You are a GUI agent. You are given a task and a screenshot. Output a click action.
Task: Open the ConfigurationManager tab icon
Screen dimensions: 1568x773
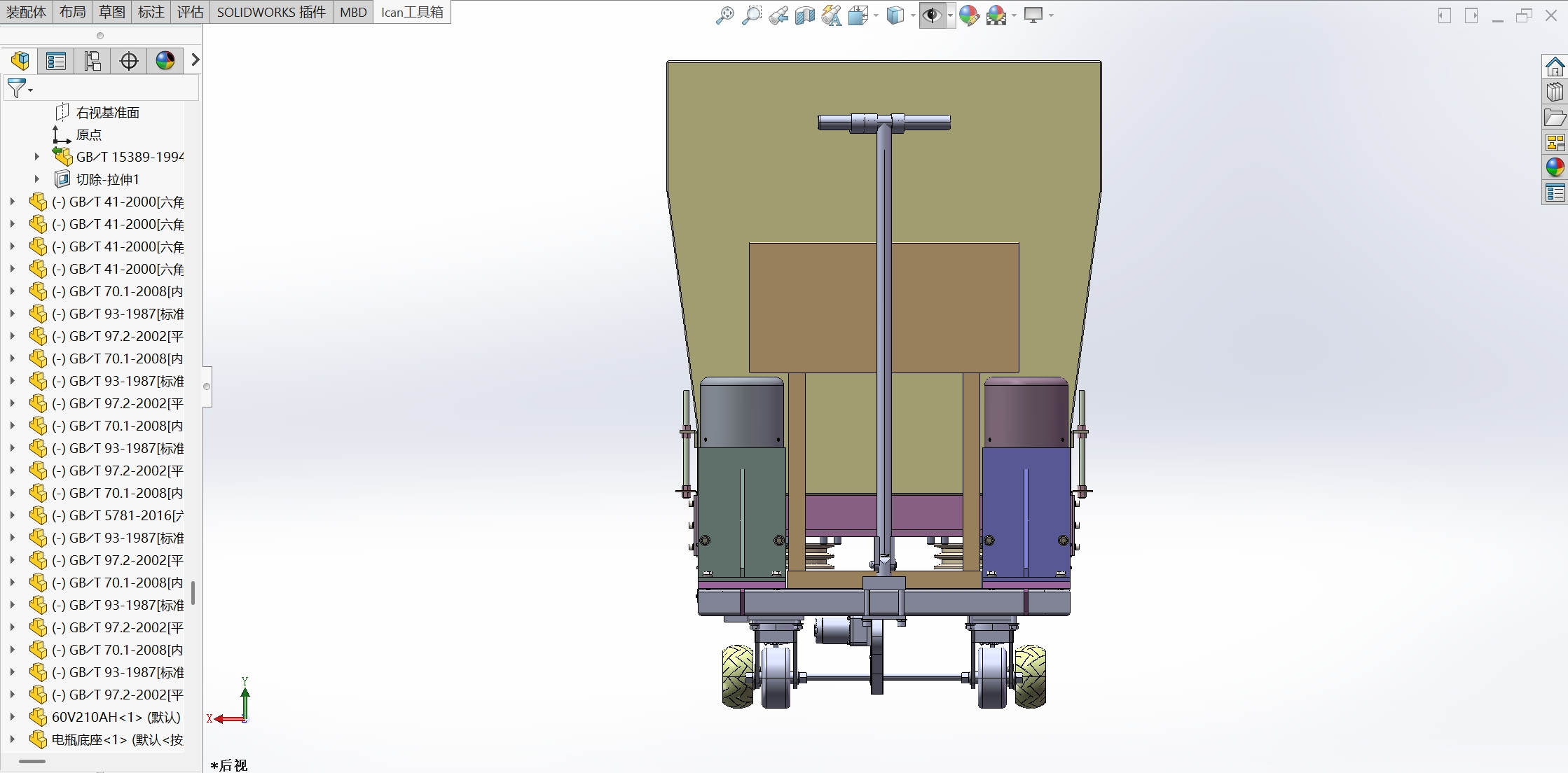click(92, 61)
